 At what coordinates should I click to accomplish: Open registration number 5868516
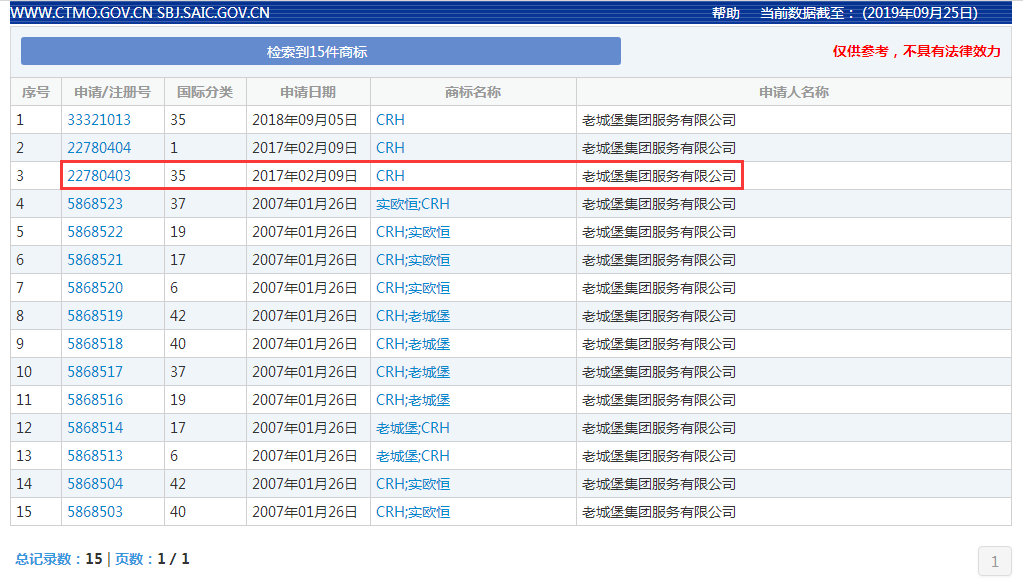tap(95, 400)
